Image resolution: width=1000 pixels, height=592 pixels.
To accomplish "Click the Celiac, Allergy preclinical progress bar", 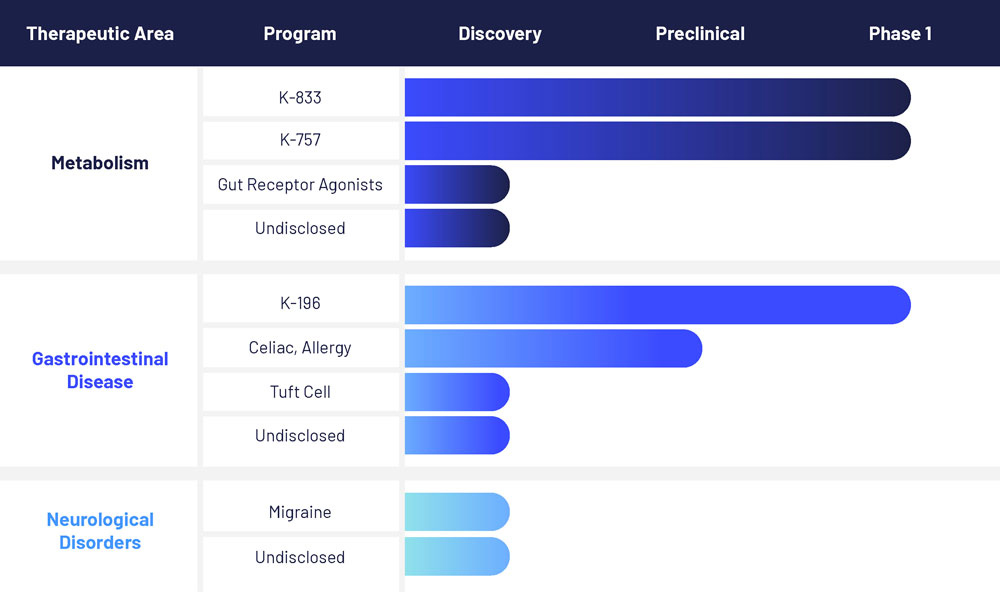I will [x=554, y=348].
